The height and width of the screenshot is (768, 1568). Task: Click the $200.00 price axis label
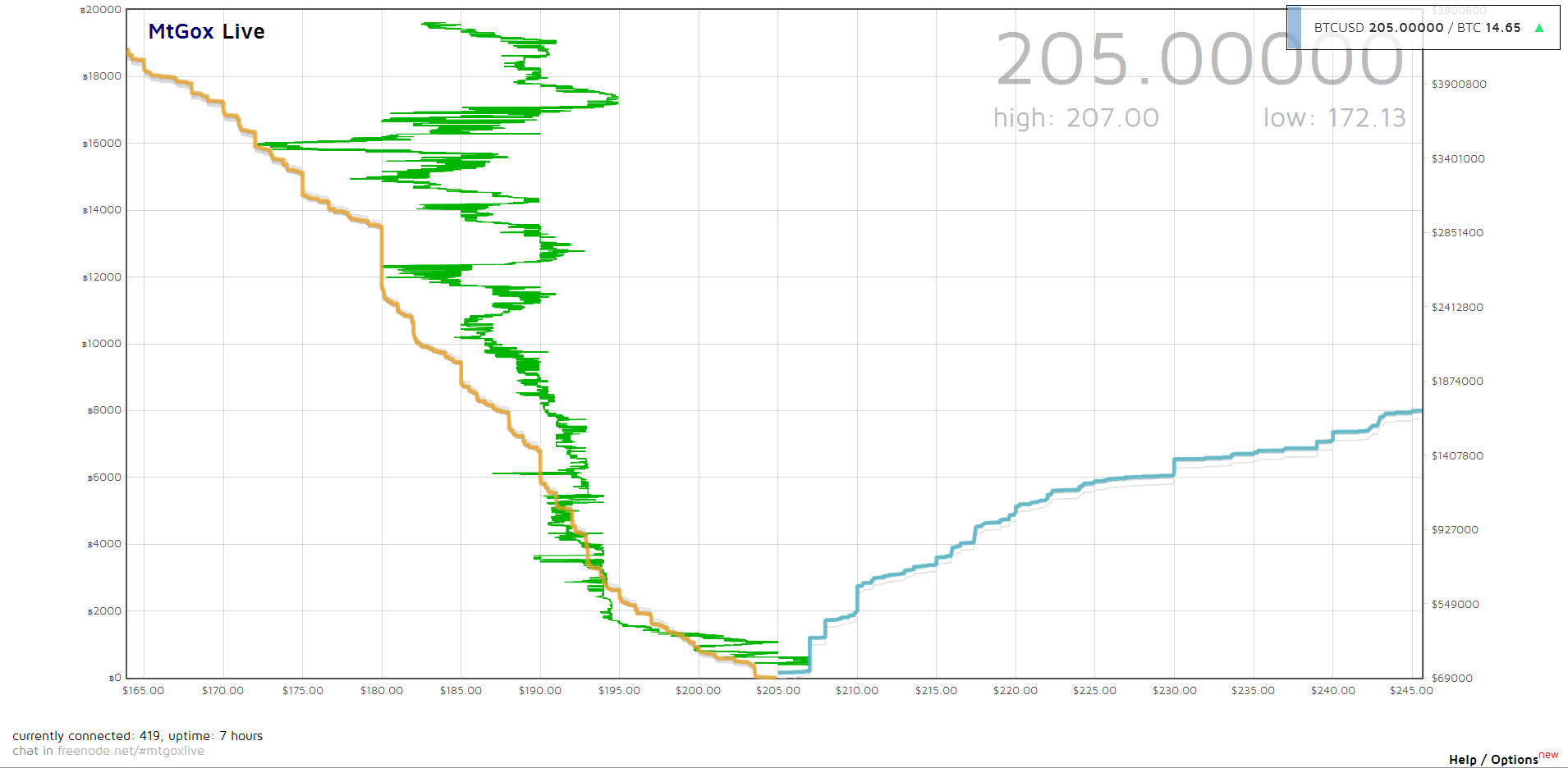699,691
